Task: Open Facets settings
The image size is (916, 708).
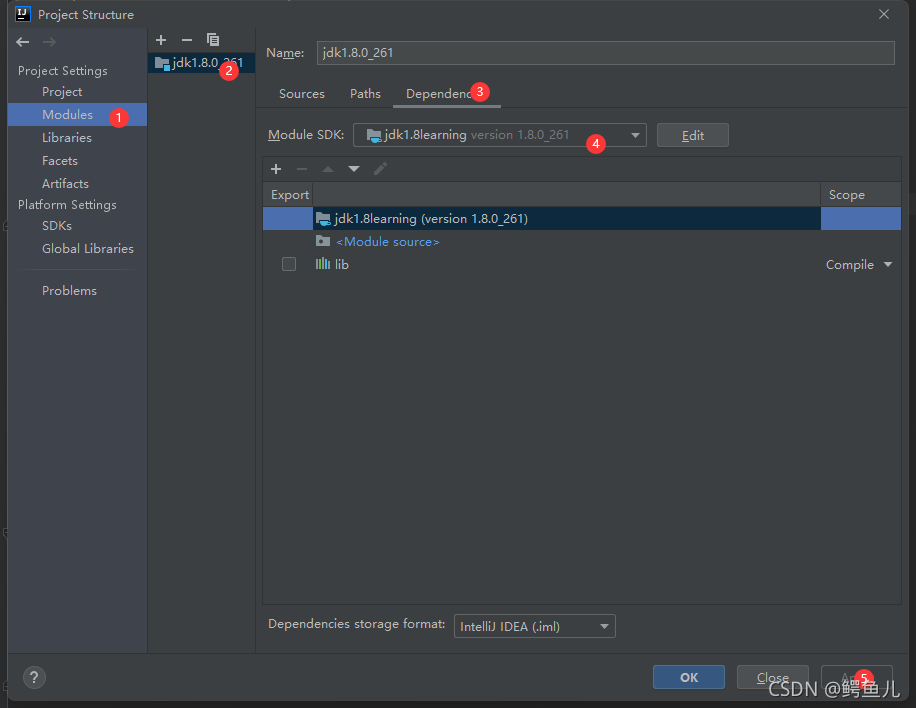Action: tap(60, 161)
